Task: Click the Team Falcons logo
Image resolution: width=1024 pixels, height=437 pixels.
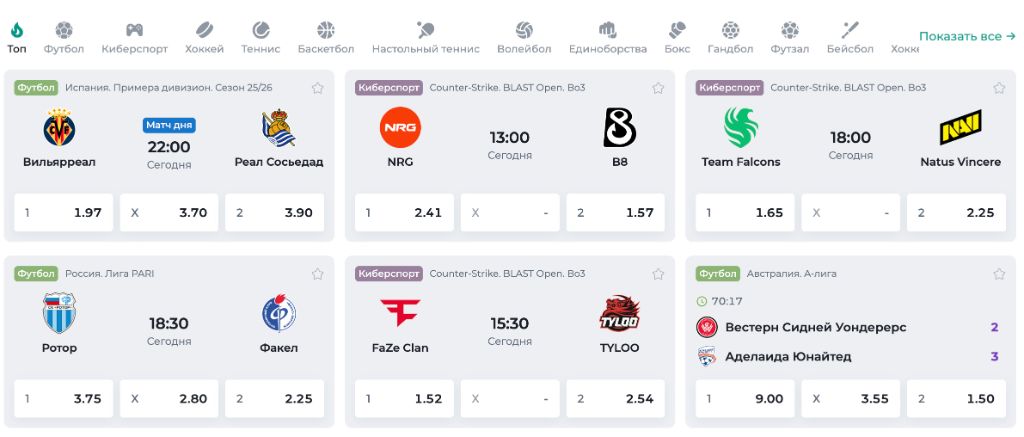Action: pyautogui.click(x=741, y=128)
